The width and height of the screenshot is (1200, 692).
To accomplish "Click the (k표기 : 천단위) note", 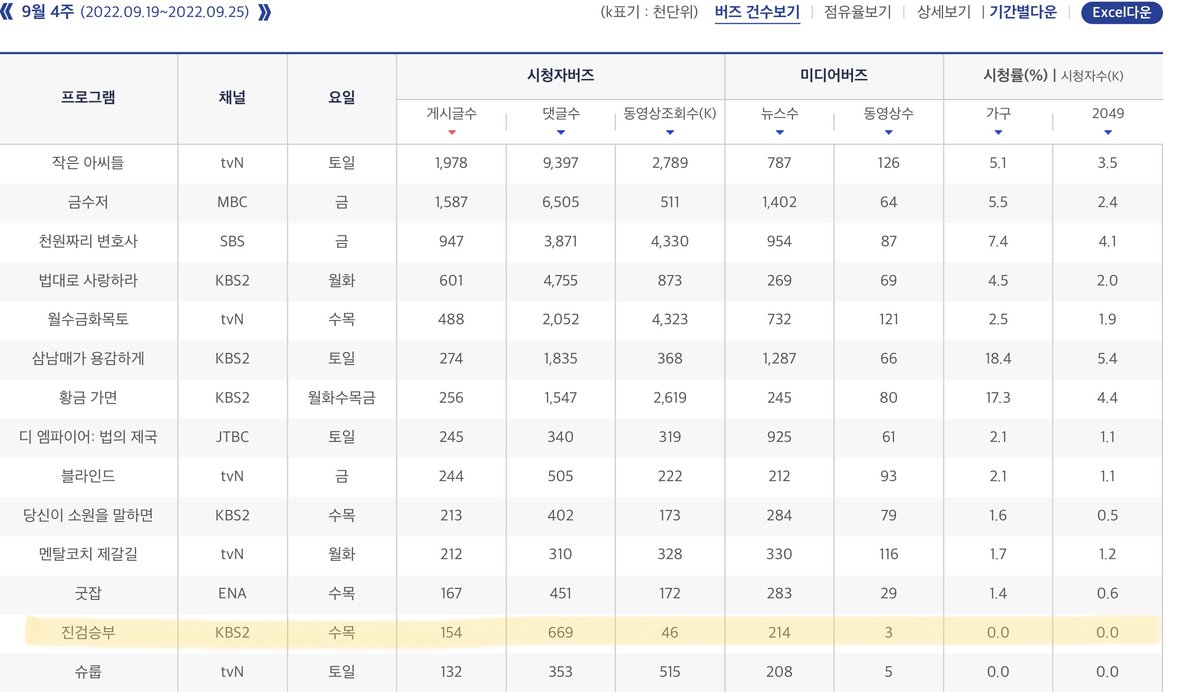I will click(649, 13).
